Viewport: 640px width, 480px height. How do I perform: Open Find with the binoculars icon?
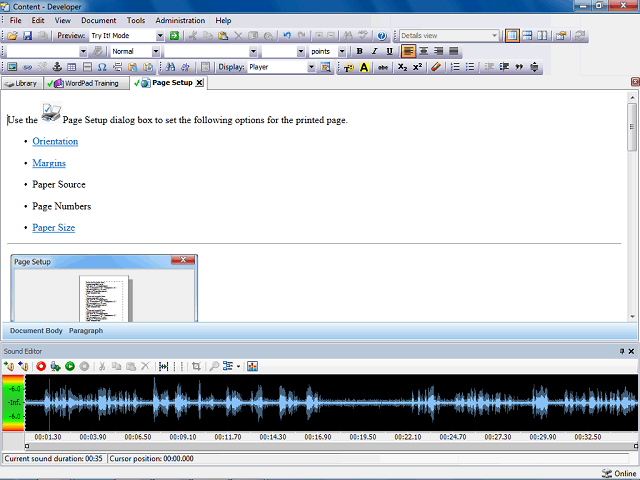coord(170,67)
